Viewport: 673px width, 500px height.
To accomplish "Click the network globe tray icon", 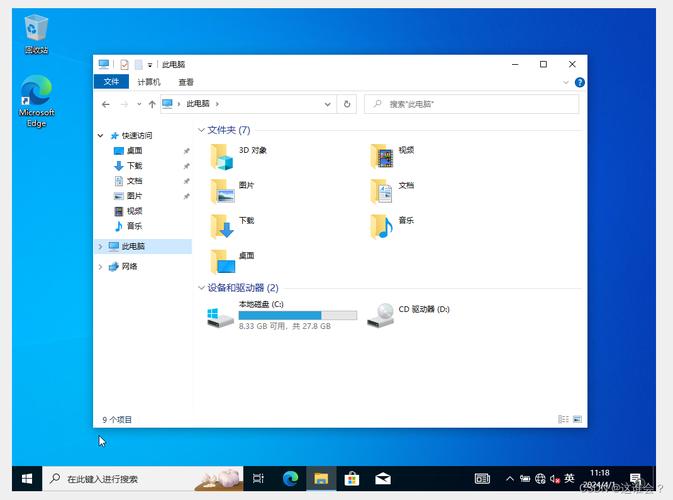I will point(540,479).
